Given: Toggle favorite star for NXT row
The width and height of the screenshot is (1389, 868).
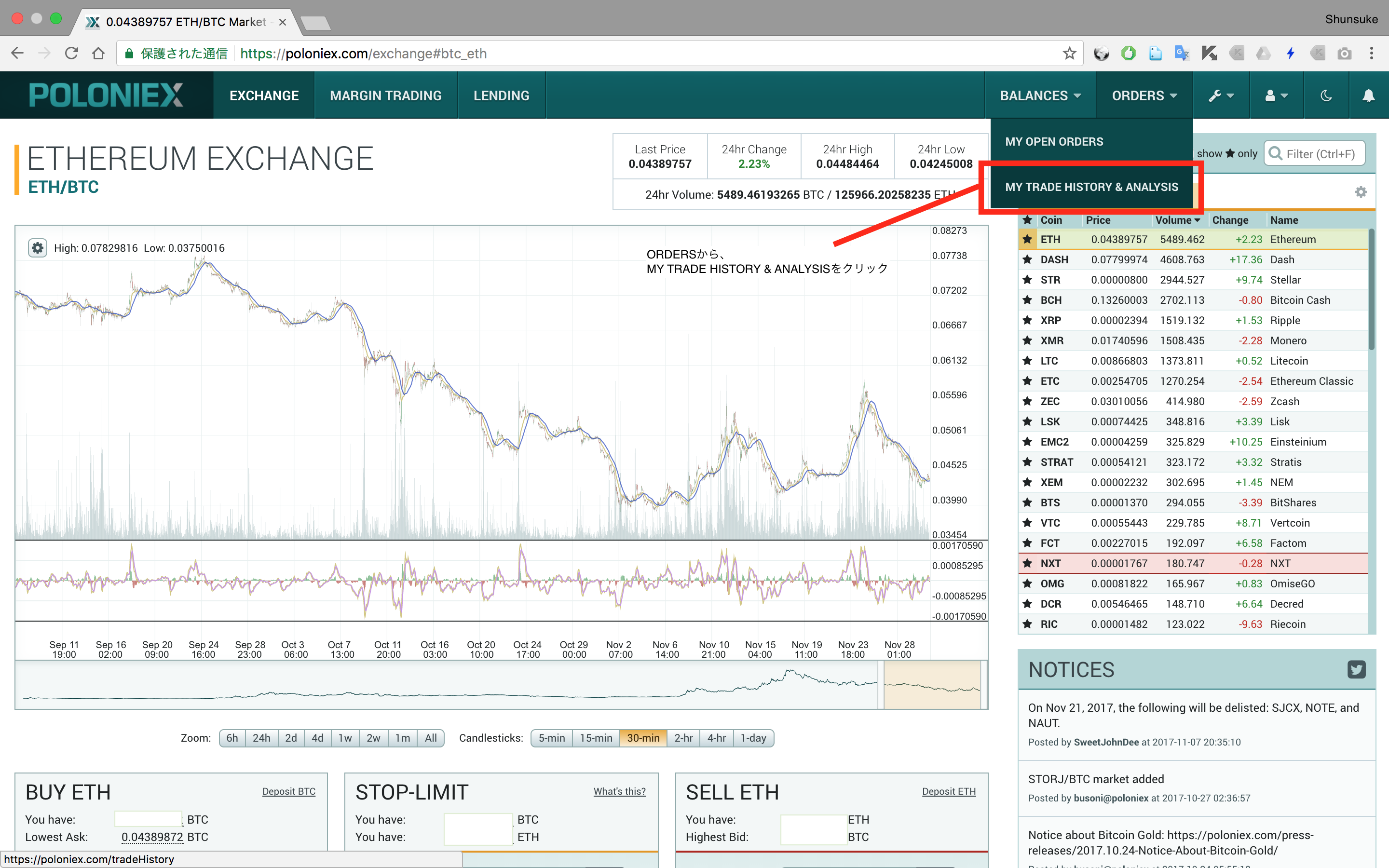Looking at the screenshot, I should point(1027,563).
